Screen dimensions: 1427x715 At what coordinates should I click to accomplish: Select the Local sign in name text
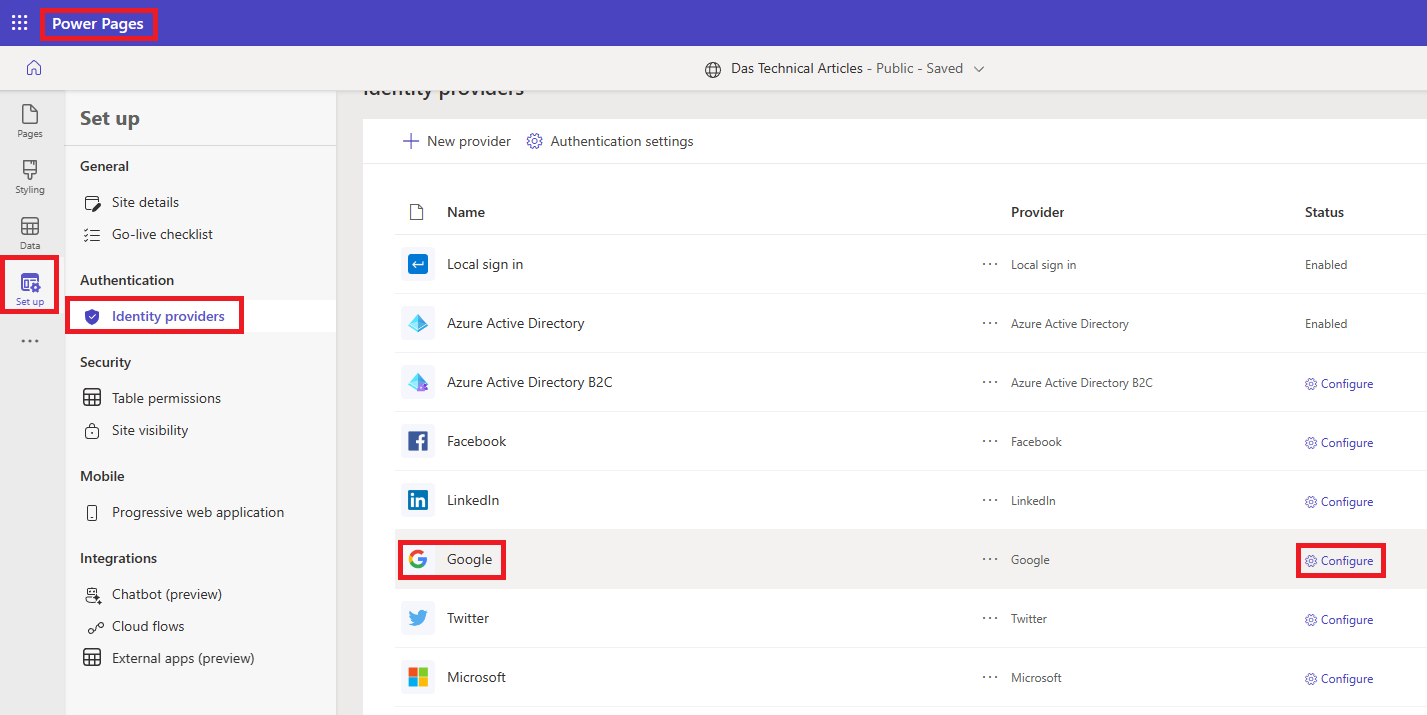(485, 265)
